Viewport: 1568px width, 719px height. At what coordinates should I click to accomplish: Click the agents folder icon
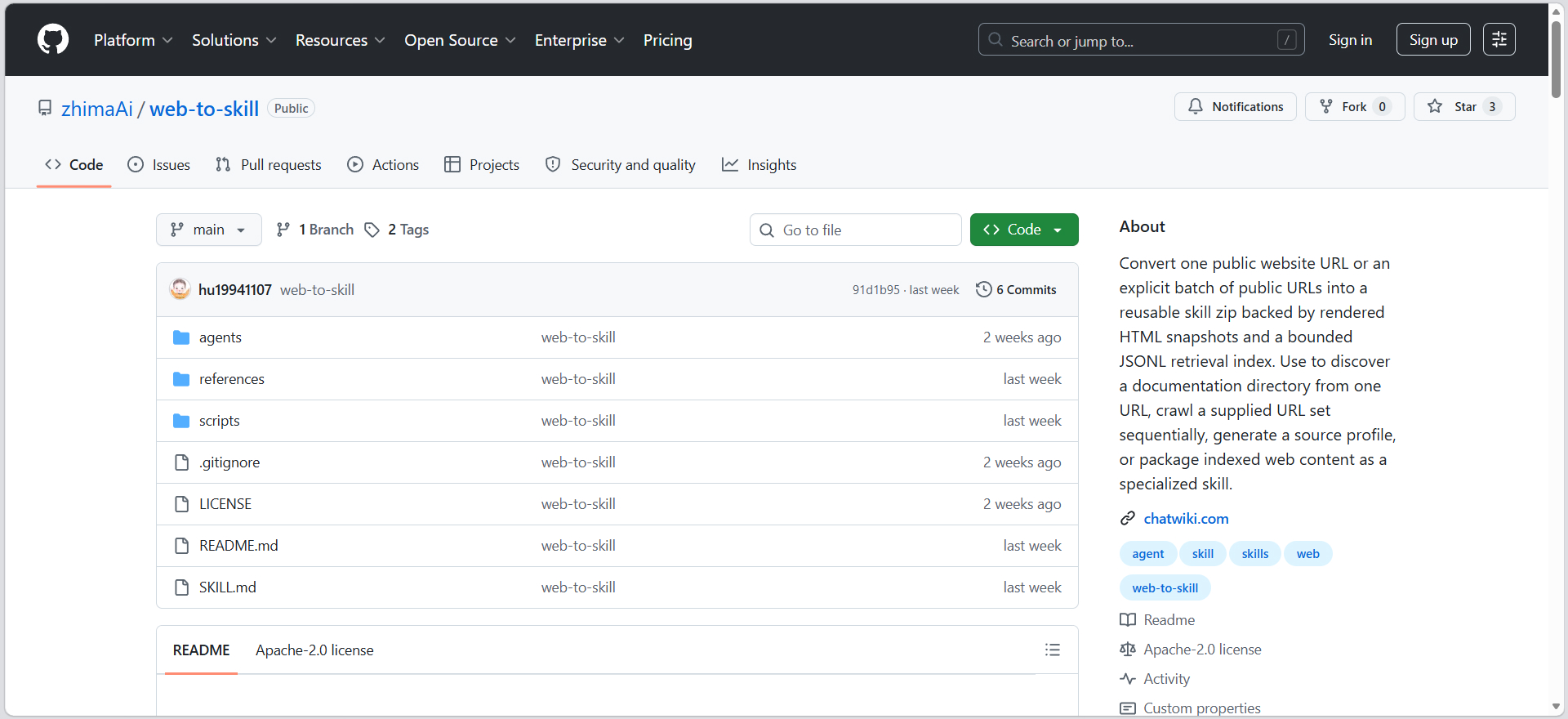pyautogui.click(x=181, y=337)
